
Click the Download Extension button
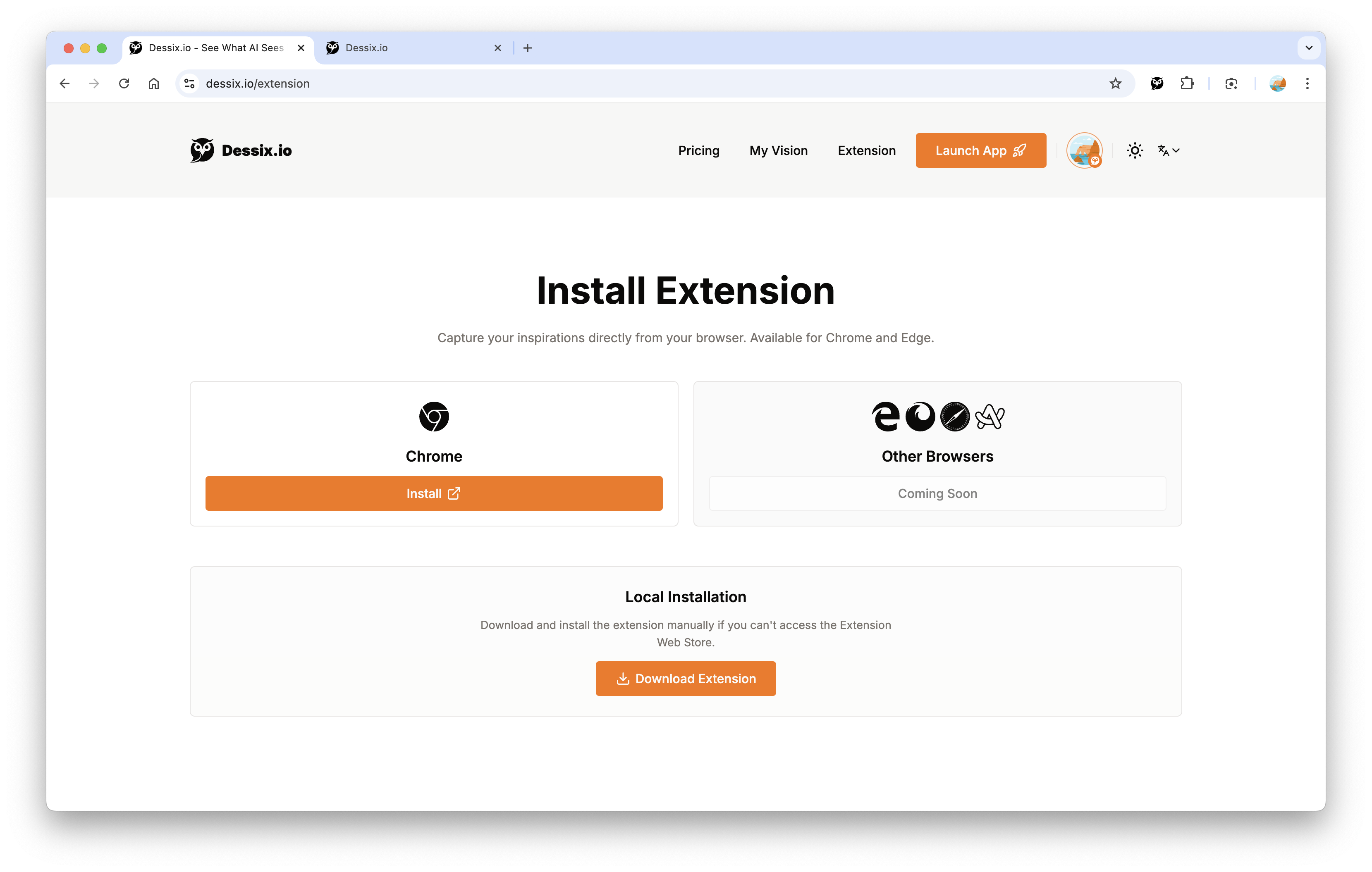[x=686, y=678]
